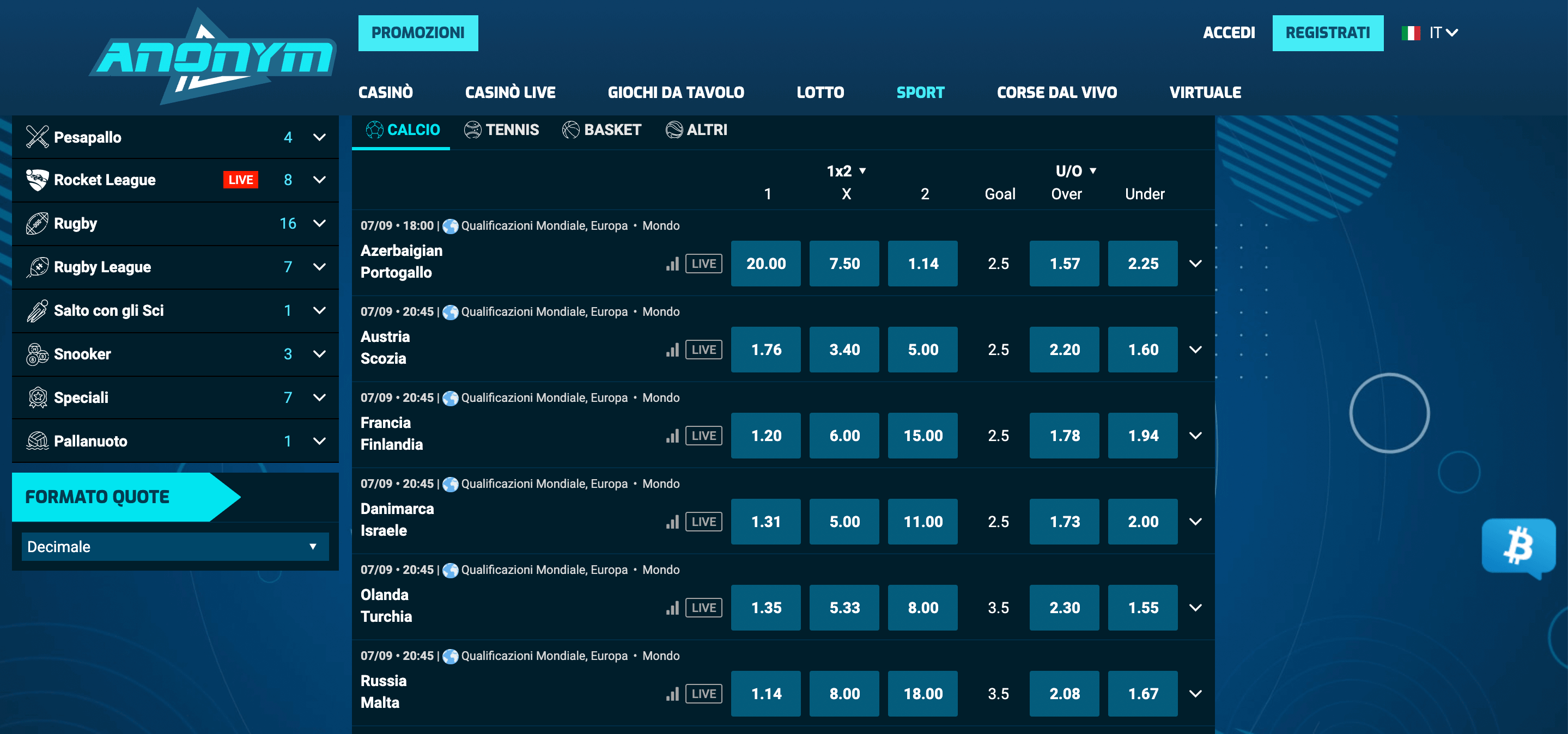This screenshot has height=734, width=1568.
Task: Open the CASINÒ LIVE section
Action: coord(510,92)
